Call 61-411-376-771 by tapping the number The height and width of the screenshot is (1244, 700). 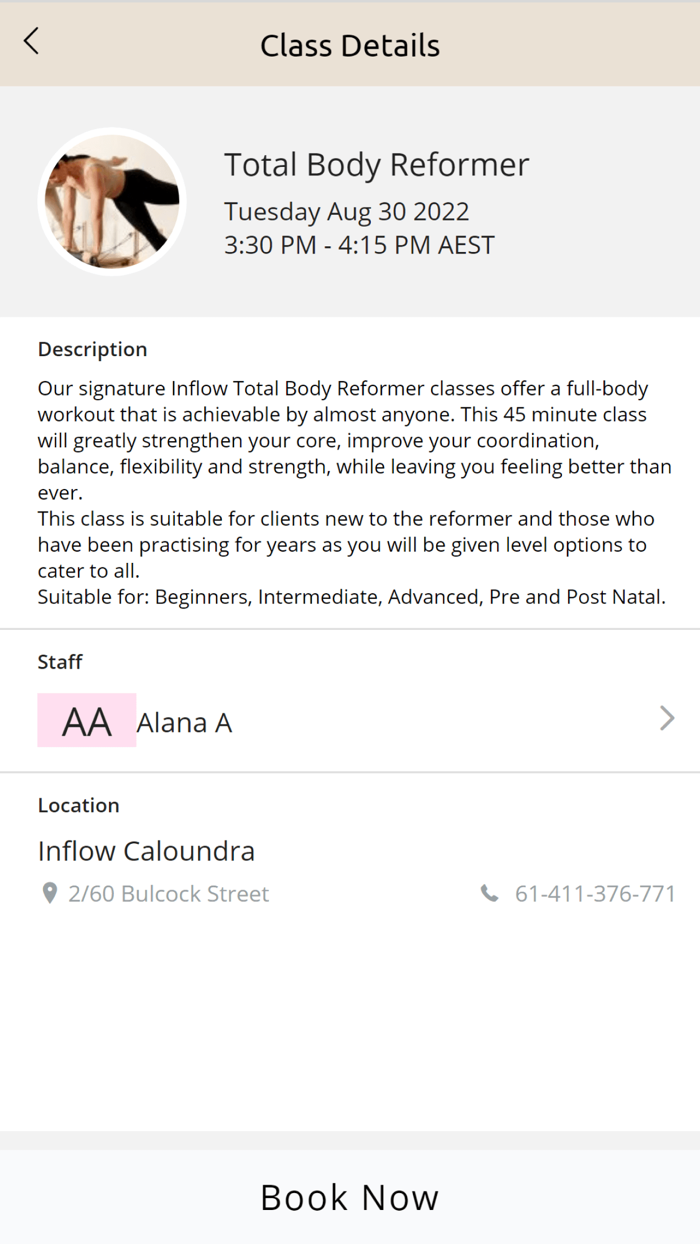click(594, 893)
